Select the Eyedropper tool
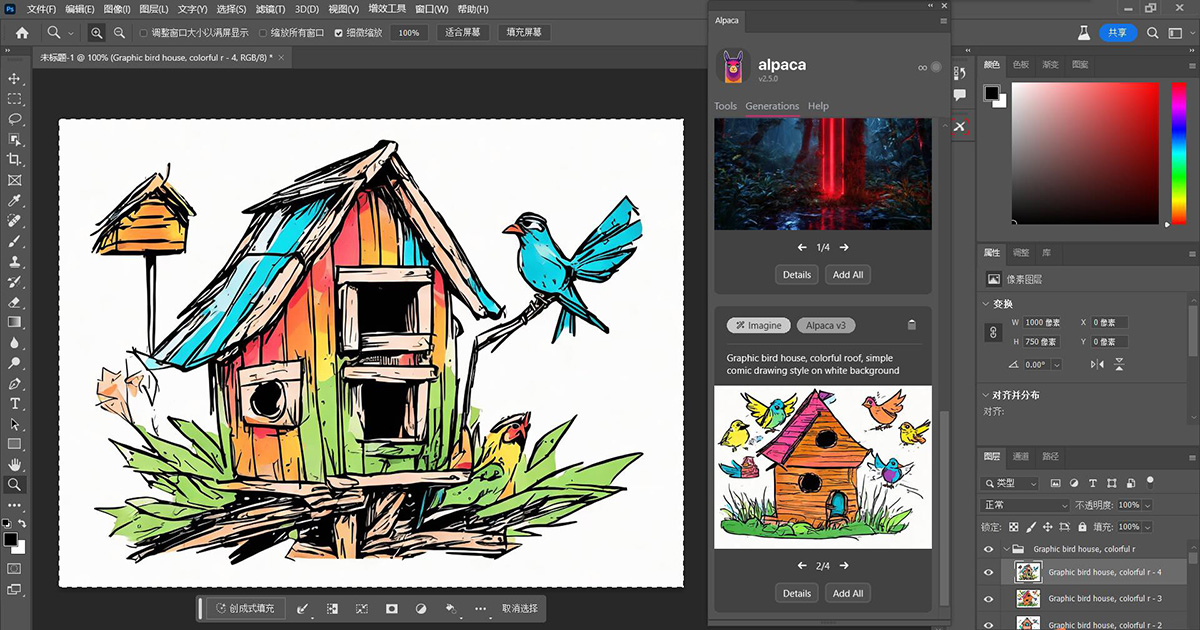This screenshot has height=630, width=1200. point(14,199)
